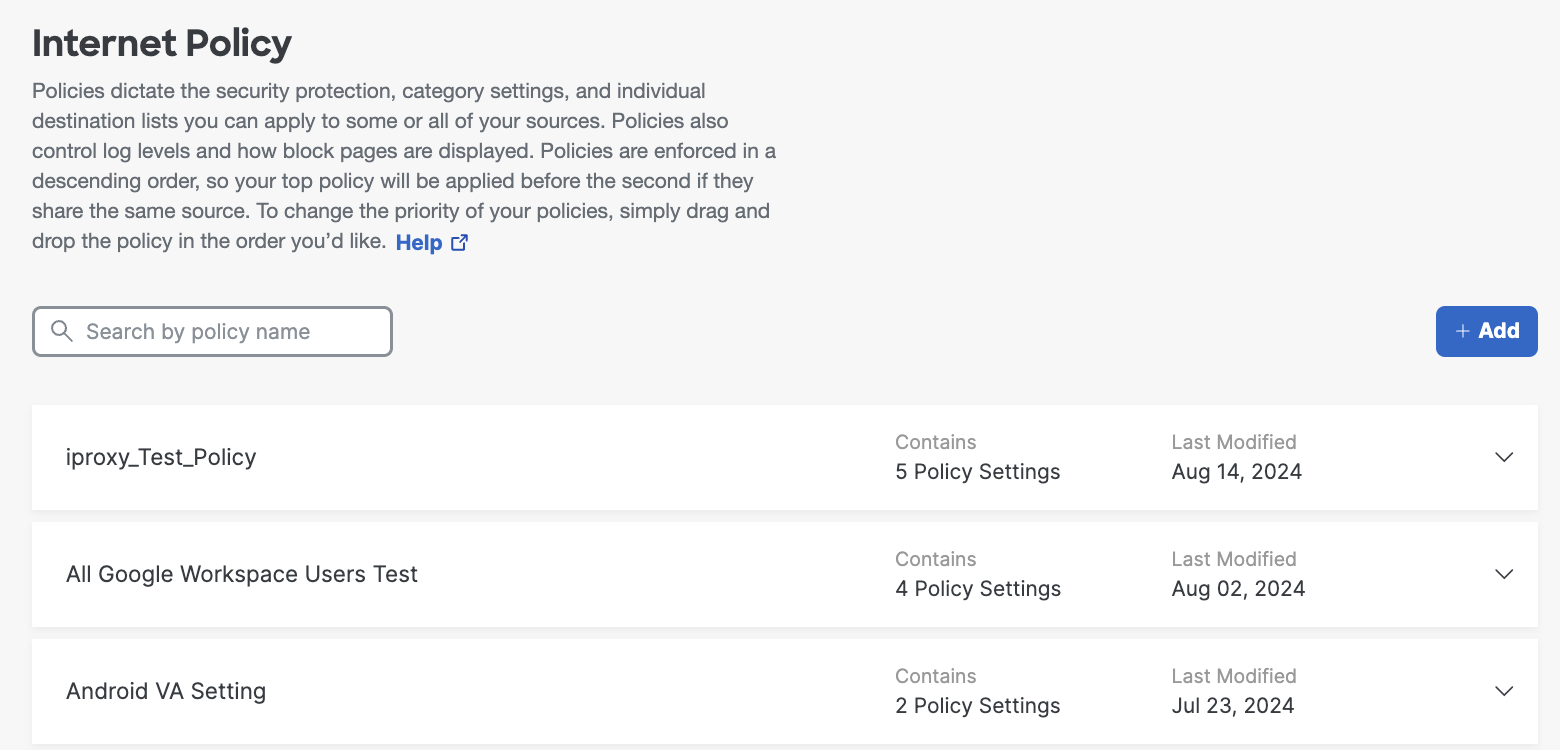Click the 5 Policy Settings text
Screen dimensions: 1560x750
pyautogui.click(x=977, y=472)
